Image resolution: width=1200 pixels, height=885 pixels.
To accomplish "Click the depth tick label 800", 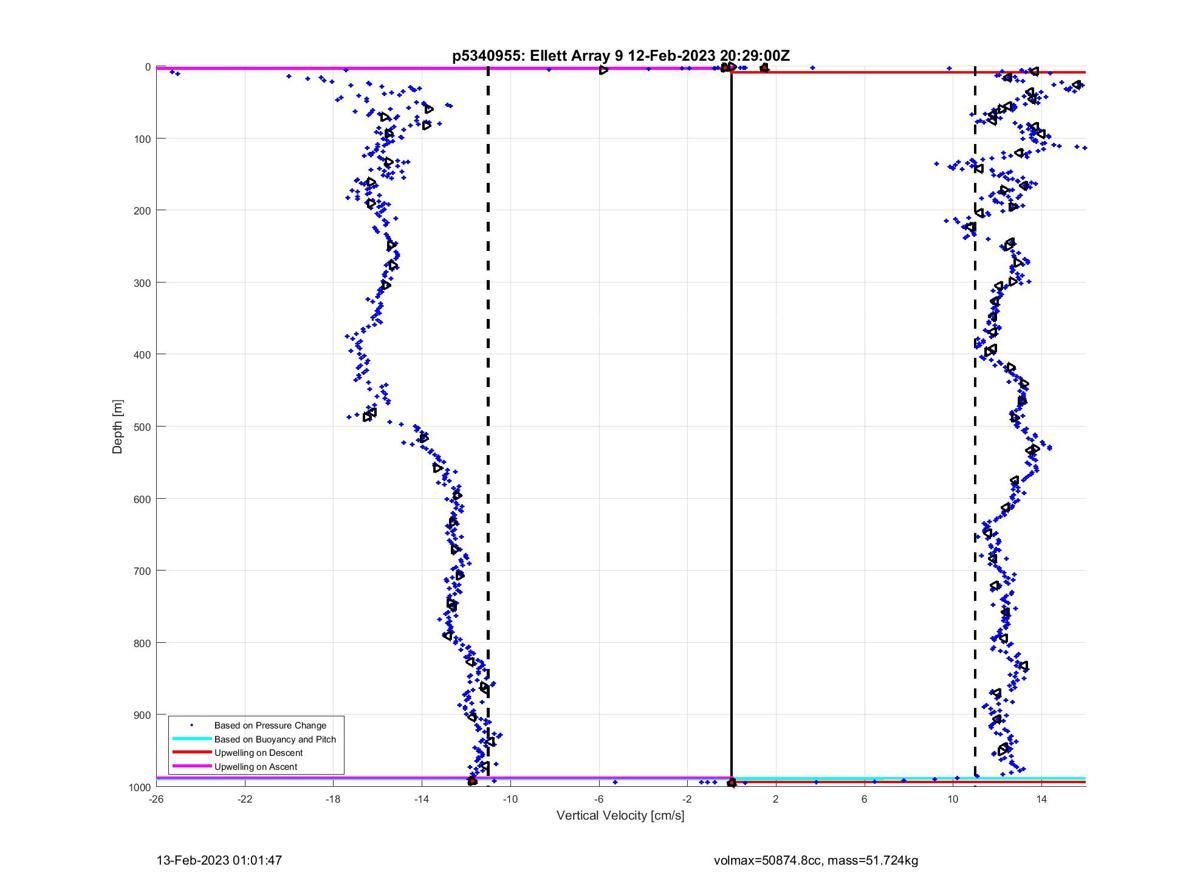I will 142,643.
